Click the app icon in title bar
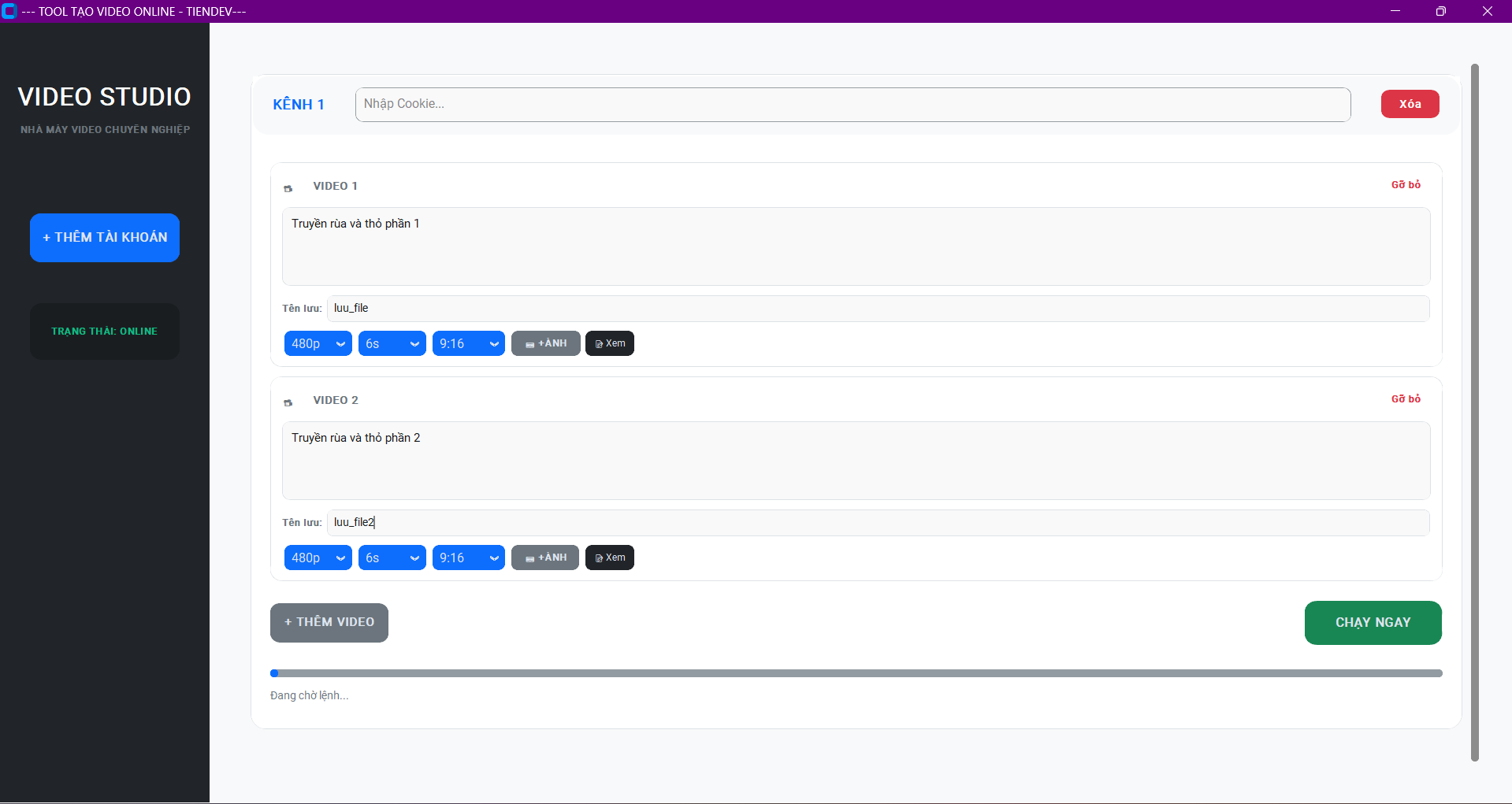Screen dimensions: 1512x804 click(x=9, y=11)
